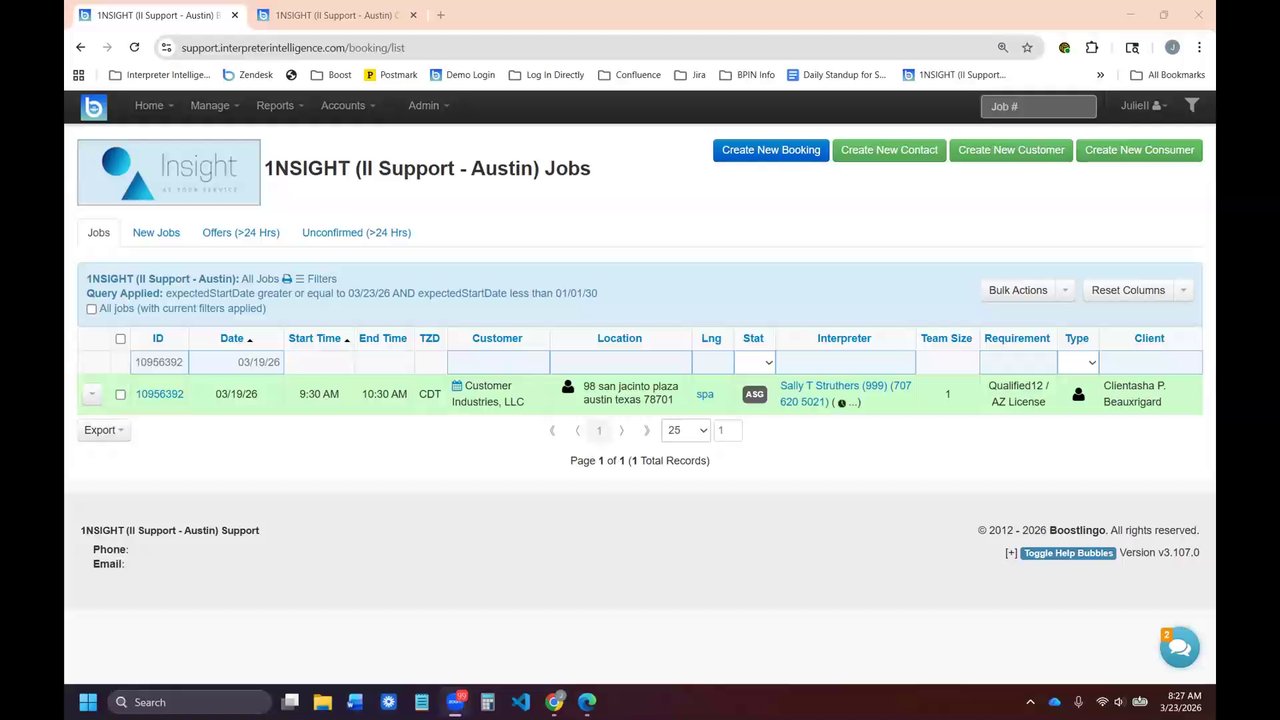Click the clock icon after Sally T Struthers

pos(841,403)
